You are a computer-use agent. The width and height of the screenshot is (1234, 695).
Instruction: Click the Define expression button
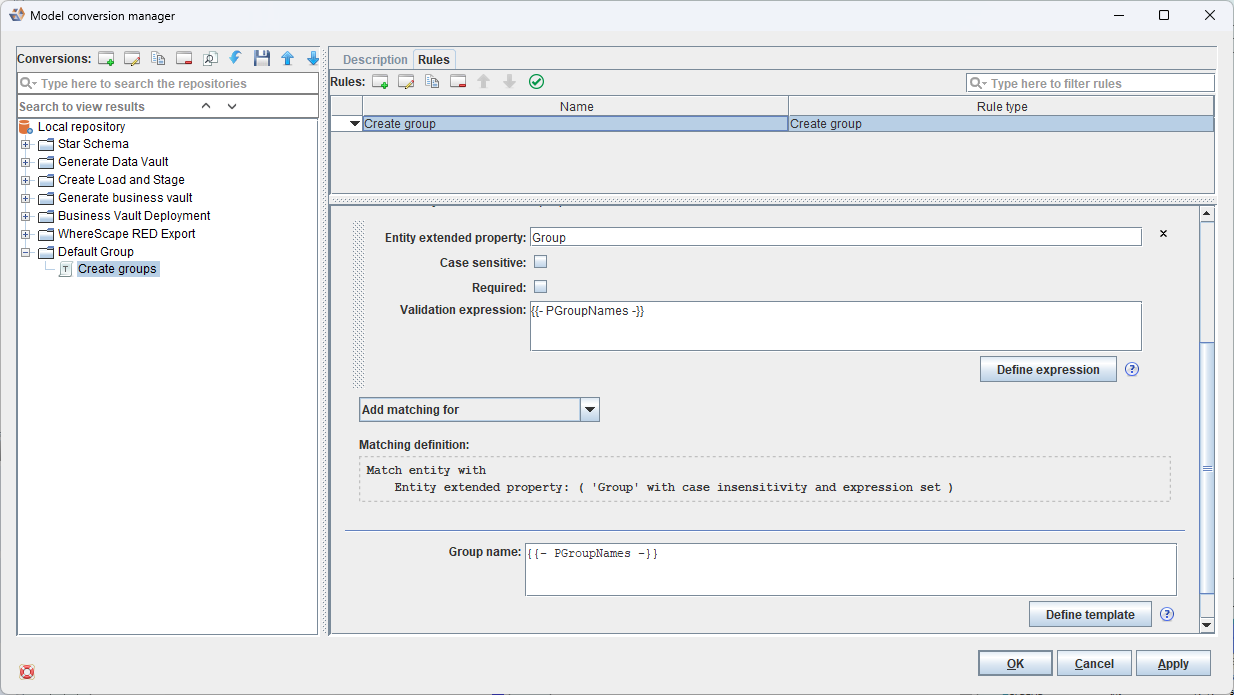1047,369
